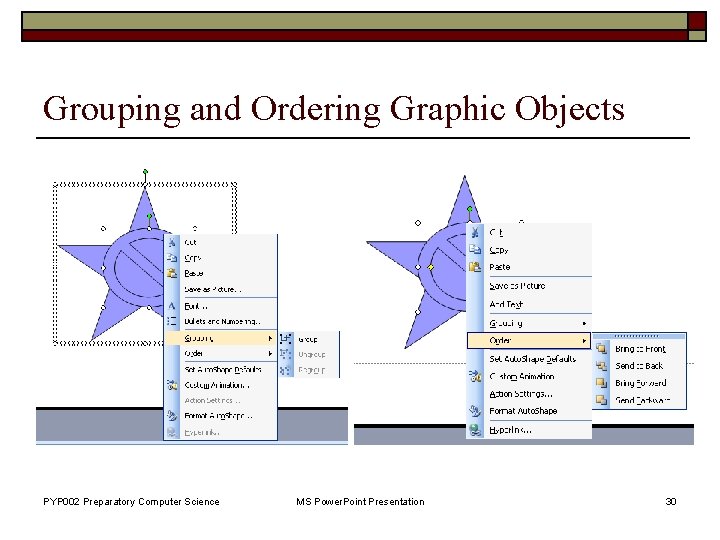Expand the Grouping arrow above highlighted Order
Image resolution: width=720 pixels, height=540 pixels.
pos(584,323)
